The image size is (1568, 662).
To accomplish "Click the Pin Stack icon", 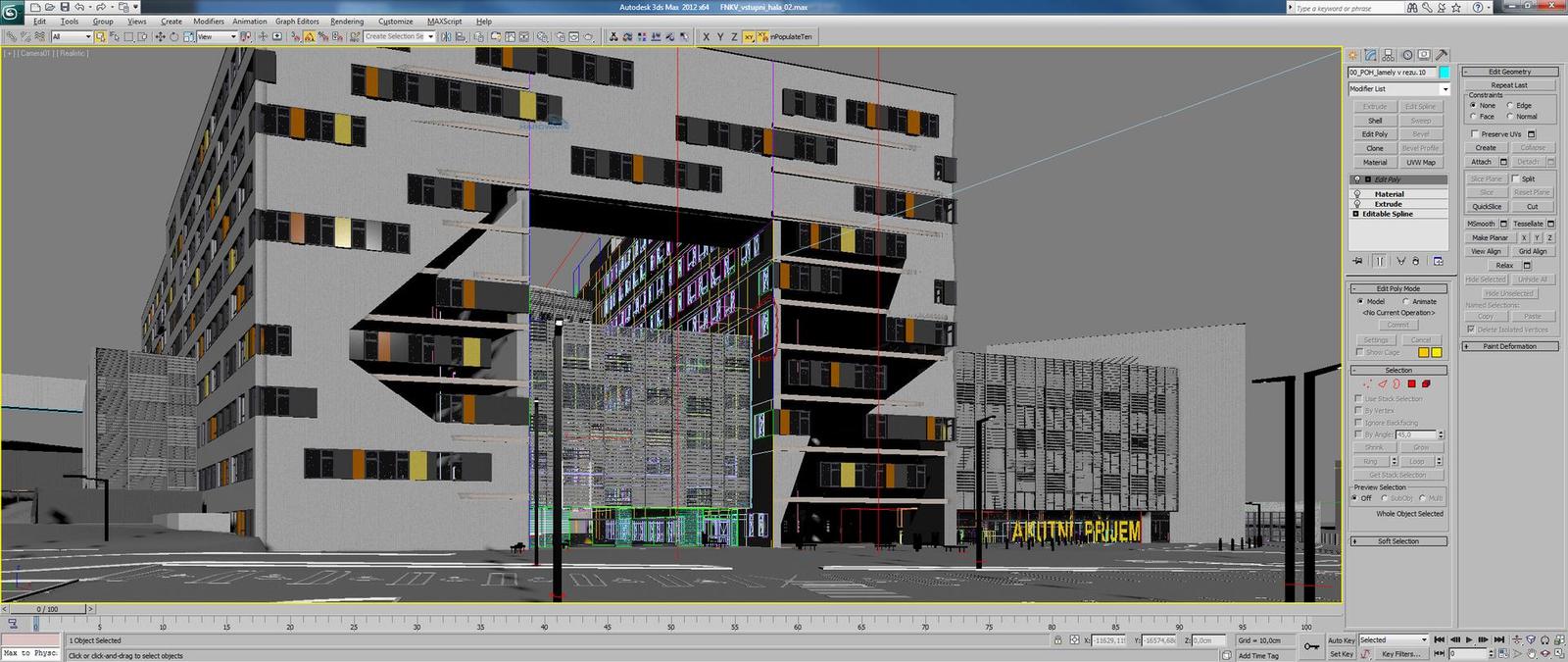I will tap(1357, 261).
